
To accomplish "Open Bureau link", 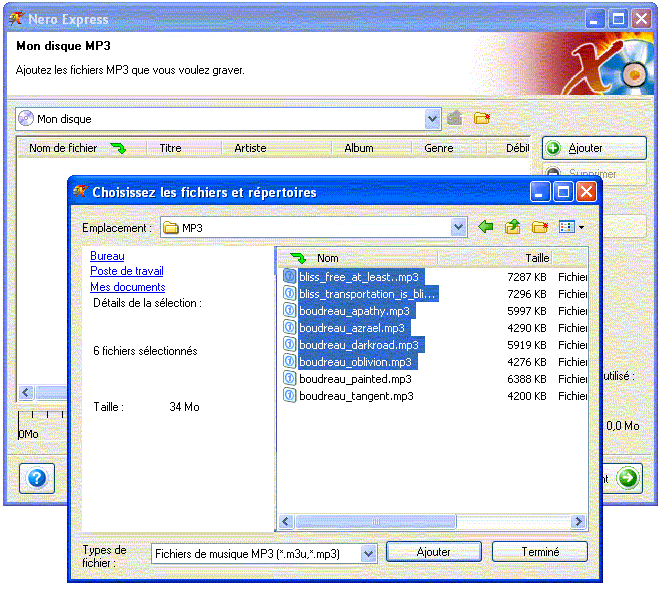I will 107,256.
